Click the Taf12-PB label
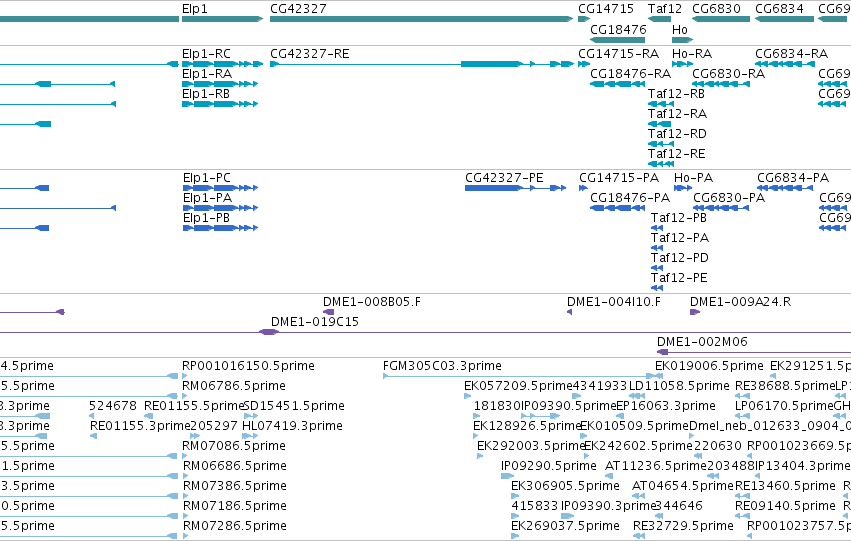Image resolution: width=851 pixels, height=541 pixels. pos(679,218)
